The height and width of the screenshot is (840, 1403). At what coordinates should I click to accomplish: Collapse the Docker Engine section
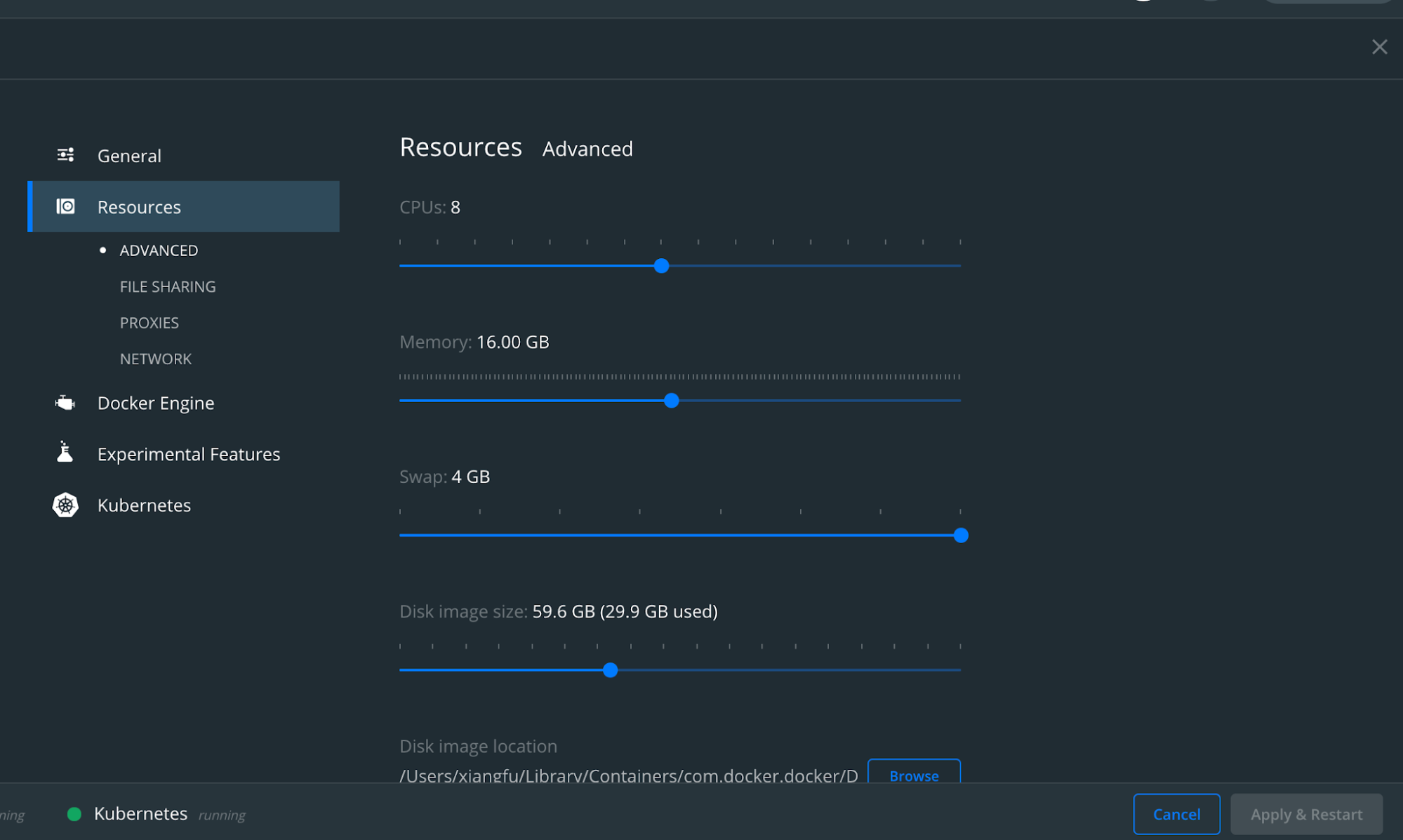156,402
